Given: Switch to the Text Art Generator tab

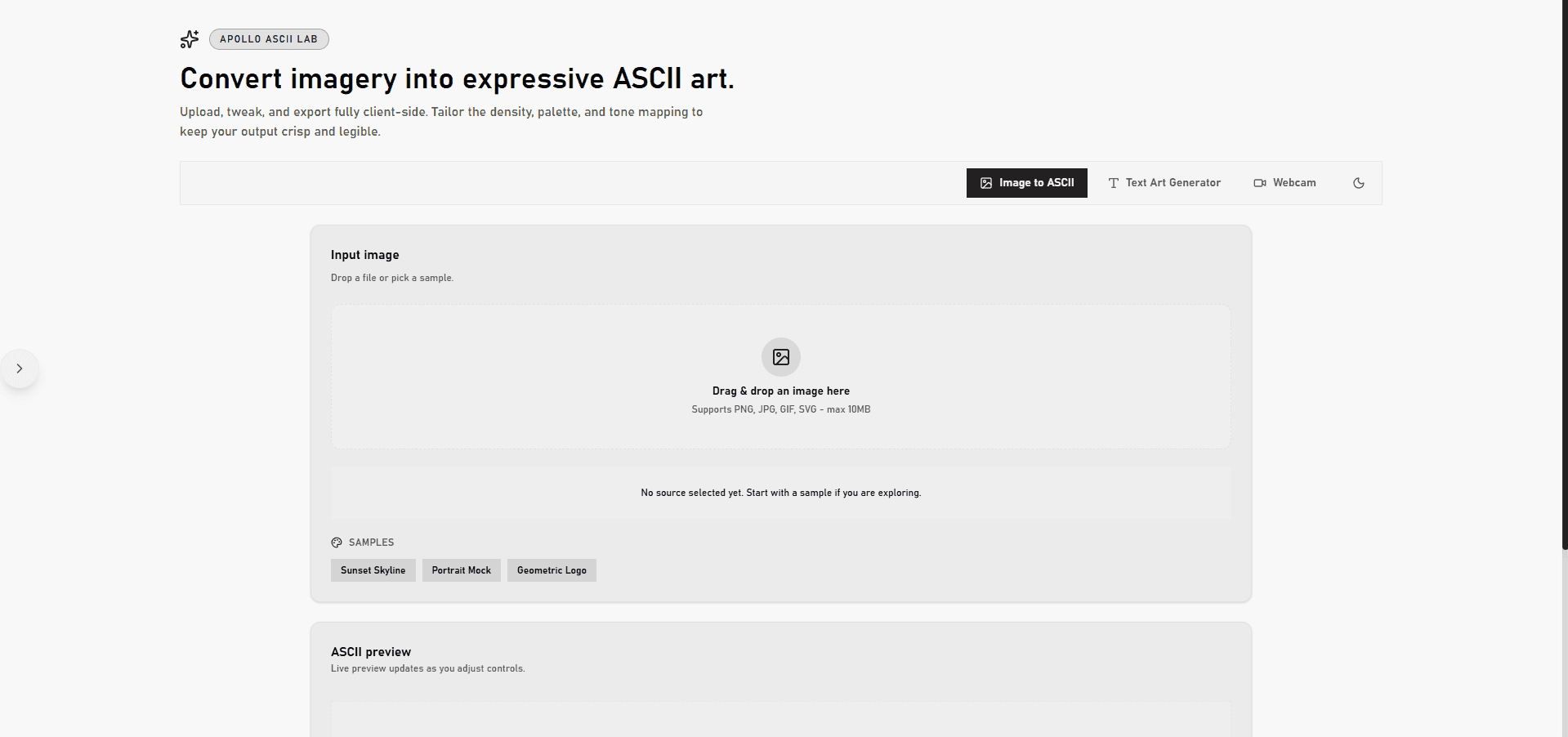Looking at the screenshot, I should point(1173,183).
